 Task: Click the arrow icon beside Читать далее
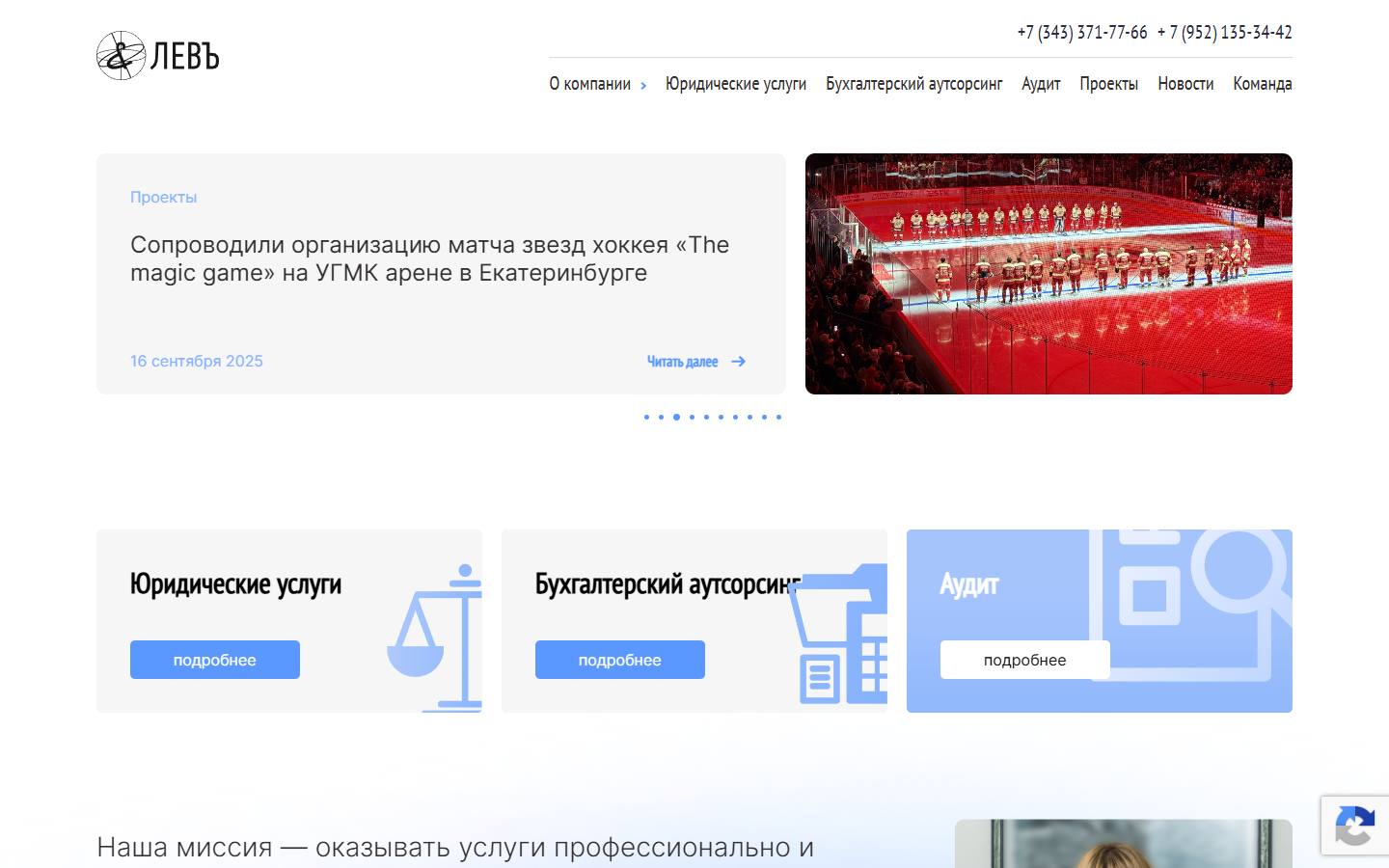739,362
